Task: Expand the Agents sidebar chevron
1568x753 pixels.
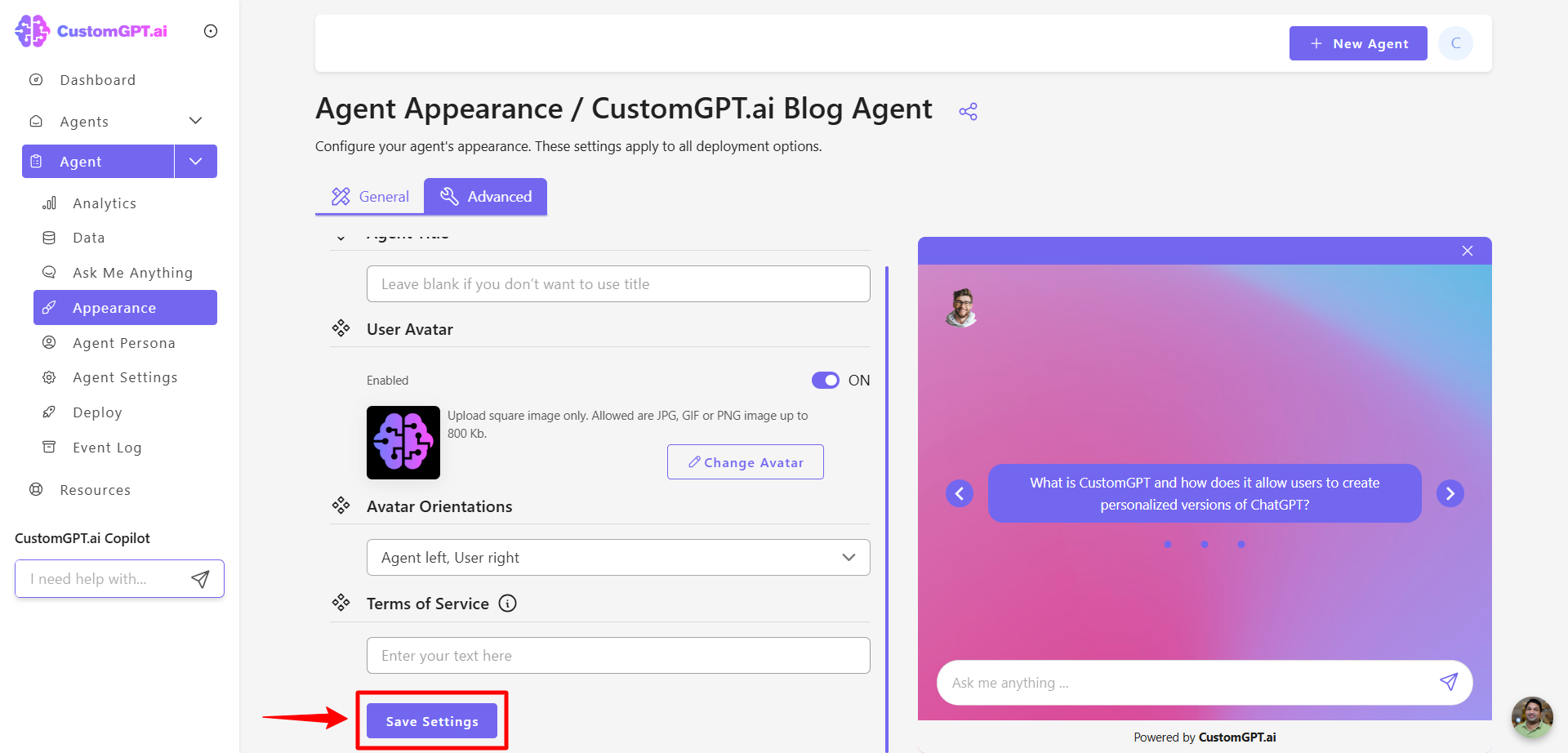Action: [x=195, y=121]
